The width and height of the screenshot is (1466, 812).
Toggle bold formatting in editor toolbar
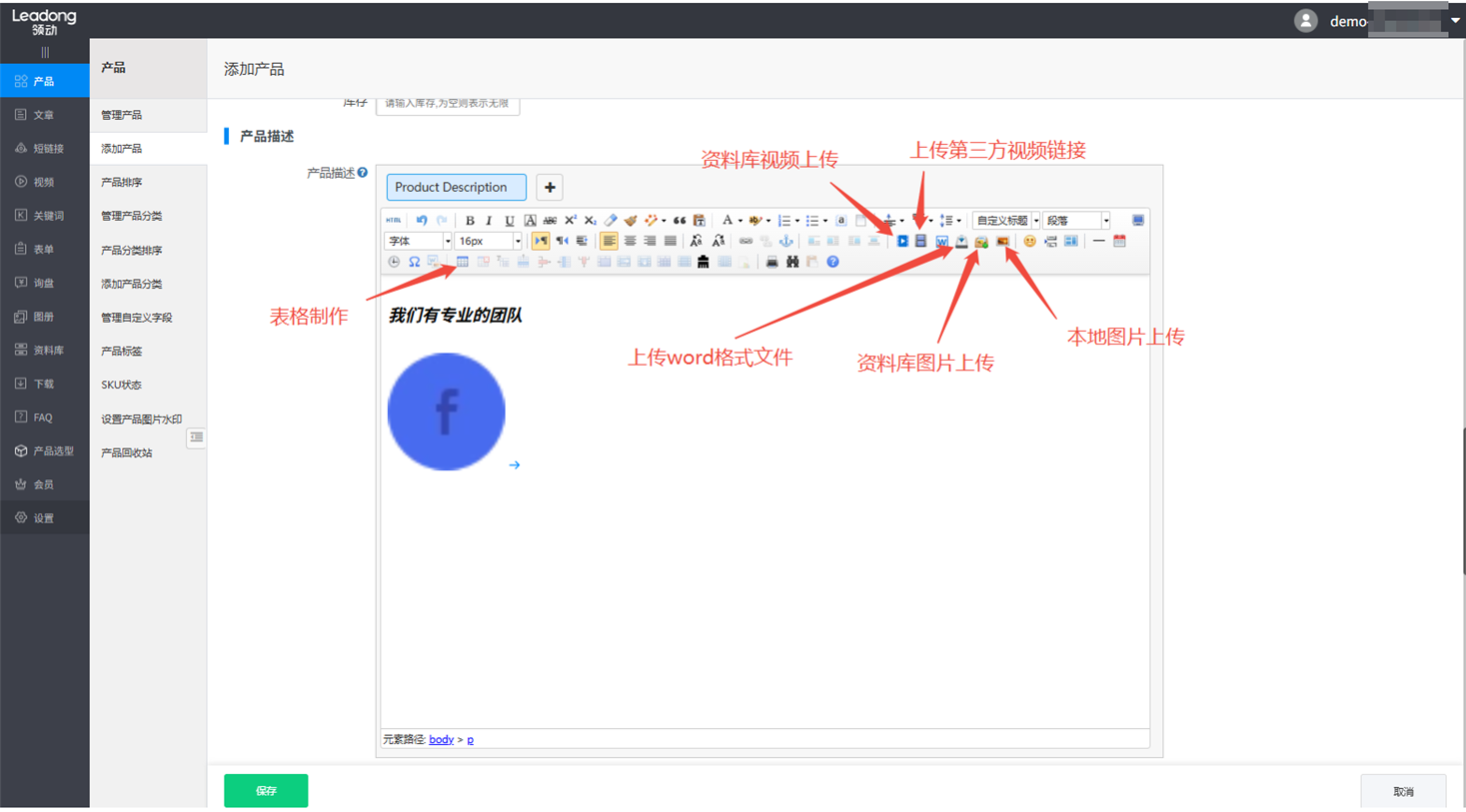click(470, 221)
